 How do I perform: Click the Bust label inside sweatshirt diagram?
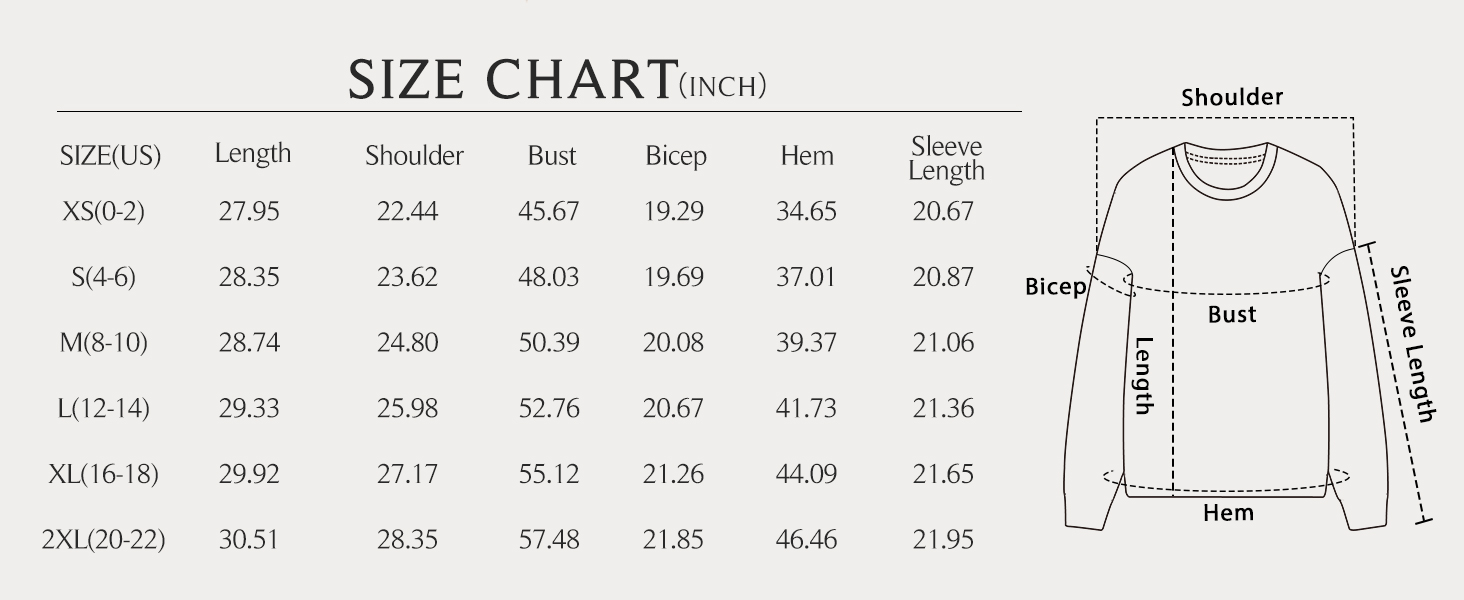(1231, 315)
